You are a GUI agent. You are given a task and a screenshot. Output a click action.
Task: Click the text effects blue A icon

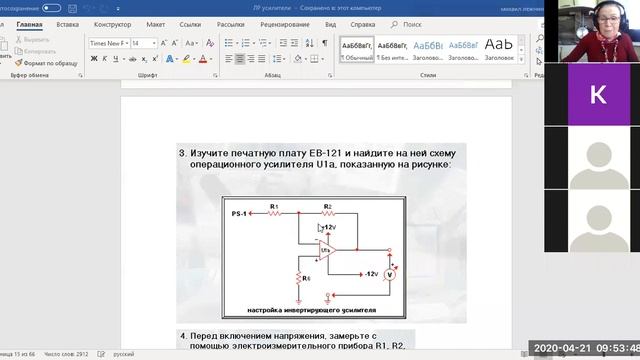click(169, 59)
